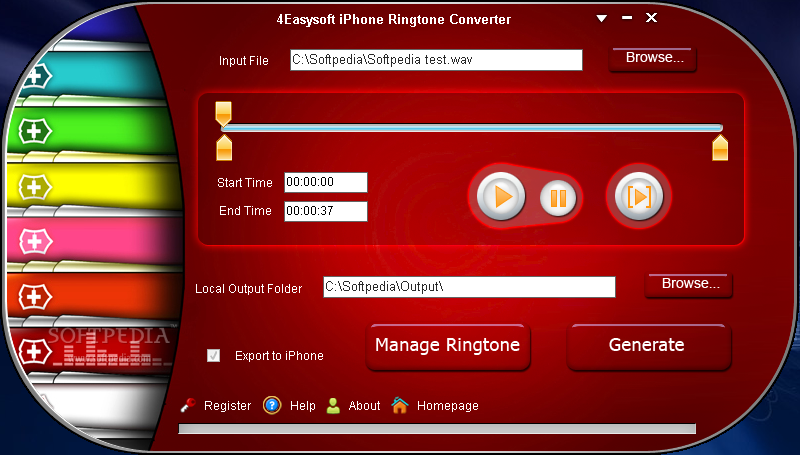
Task: Play the selected segment only
Action: (x=639, y=196)
